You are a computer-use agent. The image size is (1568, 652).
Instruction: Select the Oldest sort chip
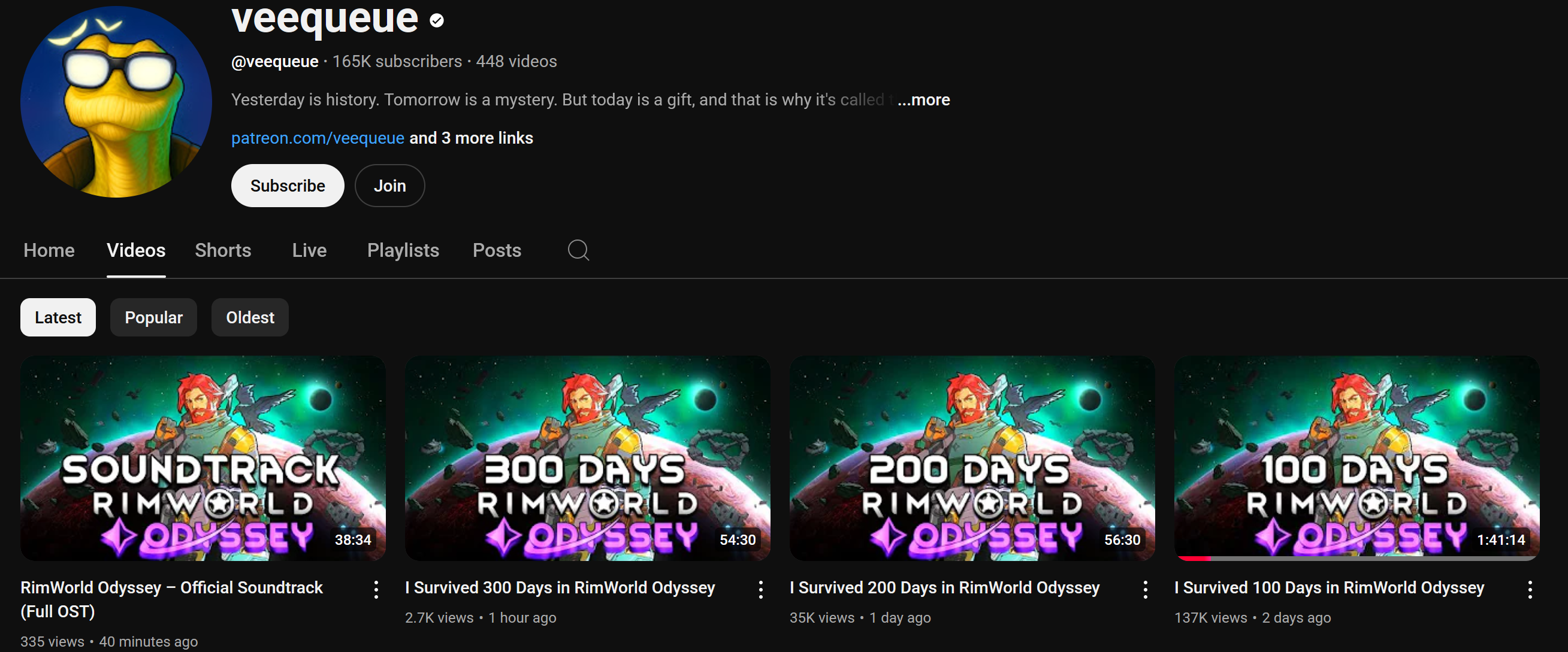[250, 317]
